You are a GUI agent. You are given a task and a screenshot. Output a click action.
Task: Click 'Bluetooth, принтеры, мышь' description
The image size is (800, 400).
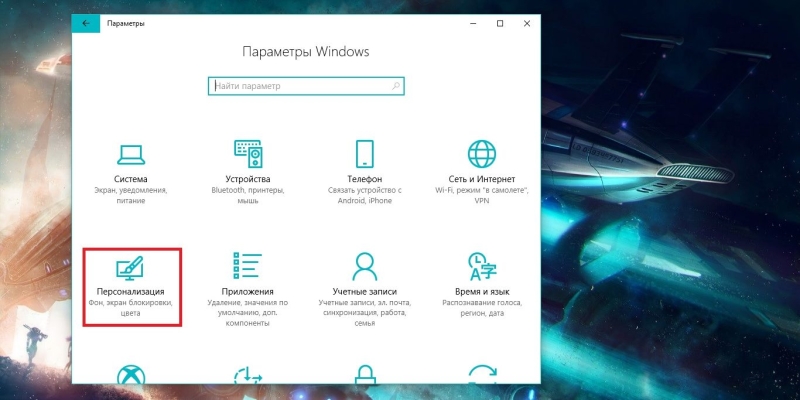coord(248,195)
